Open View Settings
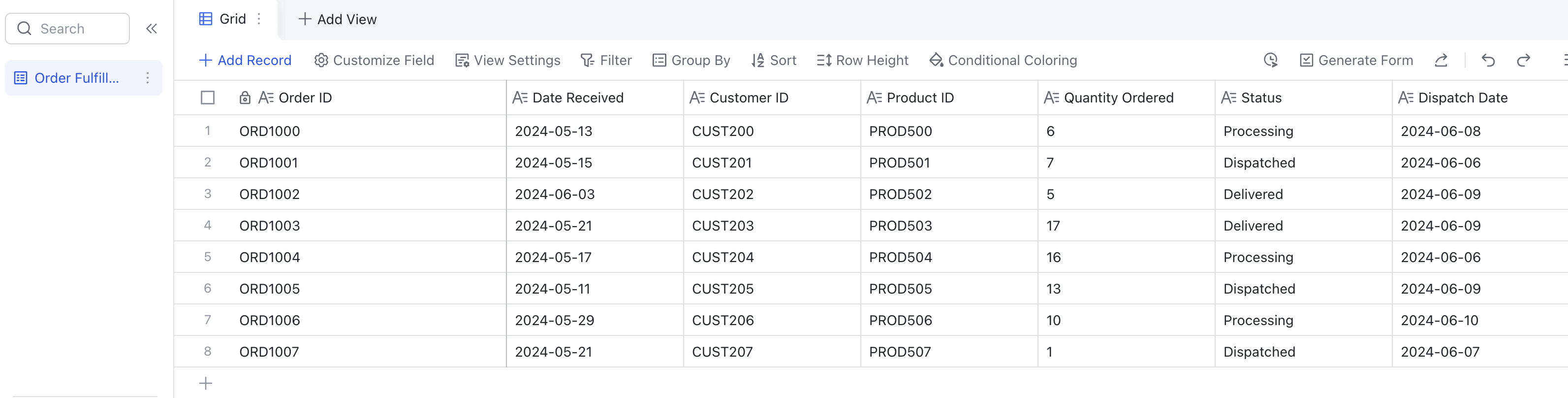Viewport: 1568px width, 398px height. point(507,60)
